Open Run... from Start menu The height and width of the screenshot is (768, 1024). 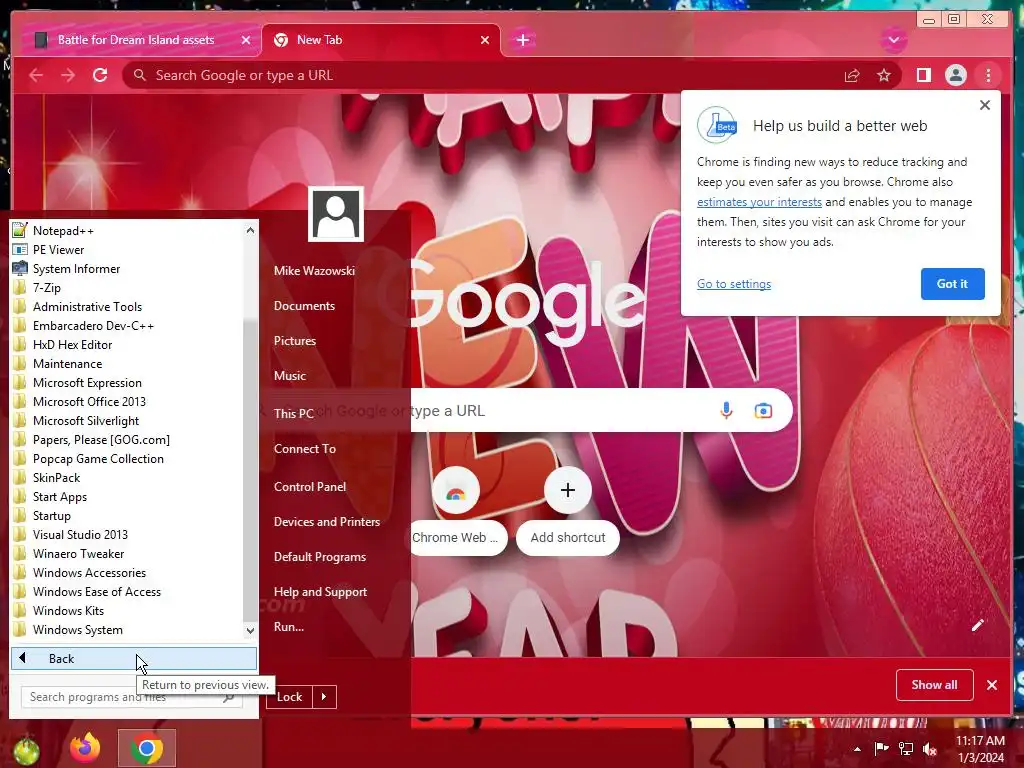(289, 627)
